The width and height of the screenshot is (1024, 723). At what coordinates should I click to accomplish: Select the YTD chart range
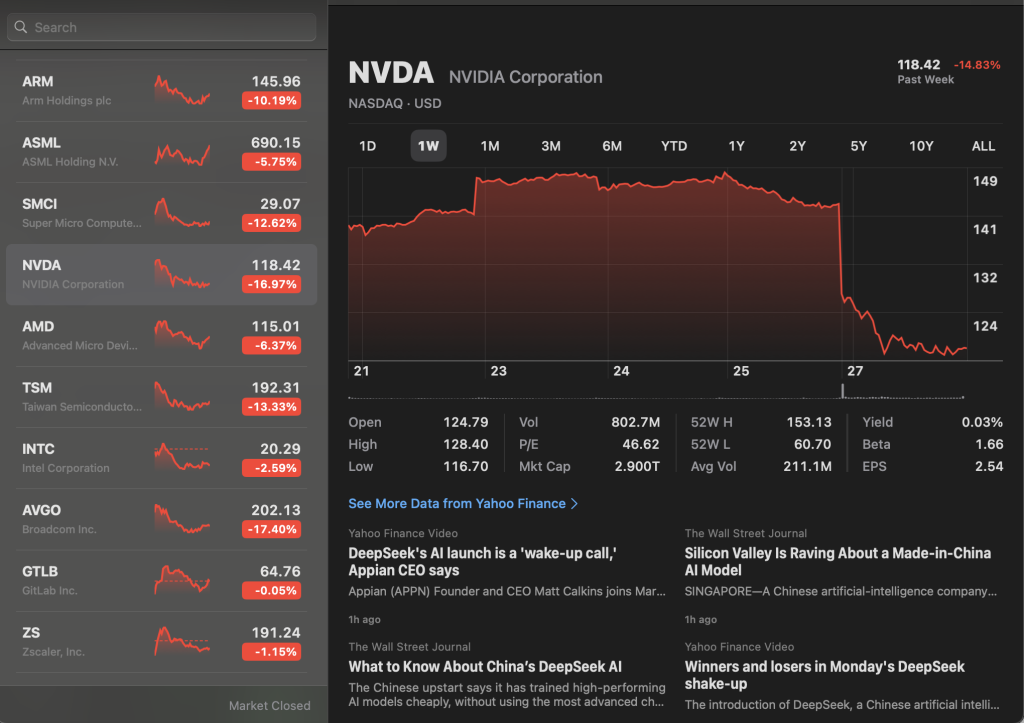coord(673,146)
